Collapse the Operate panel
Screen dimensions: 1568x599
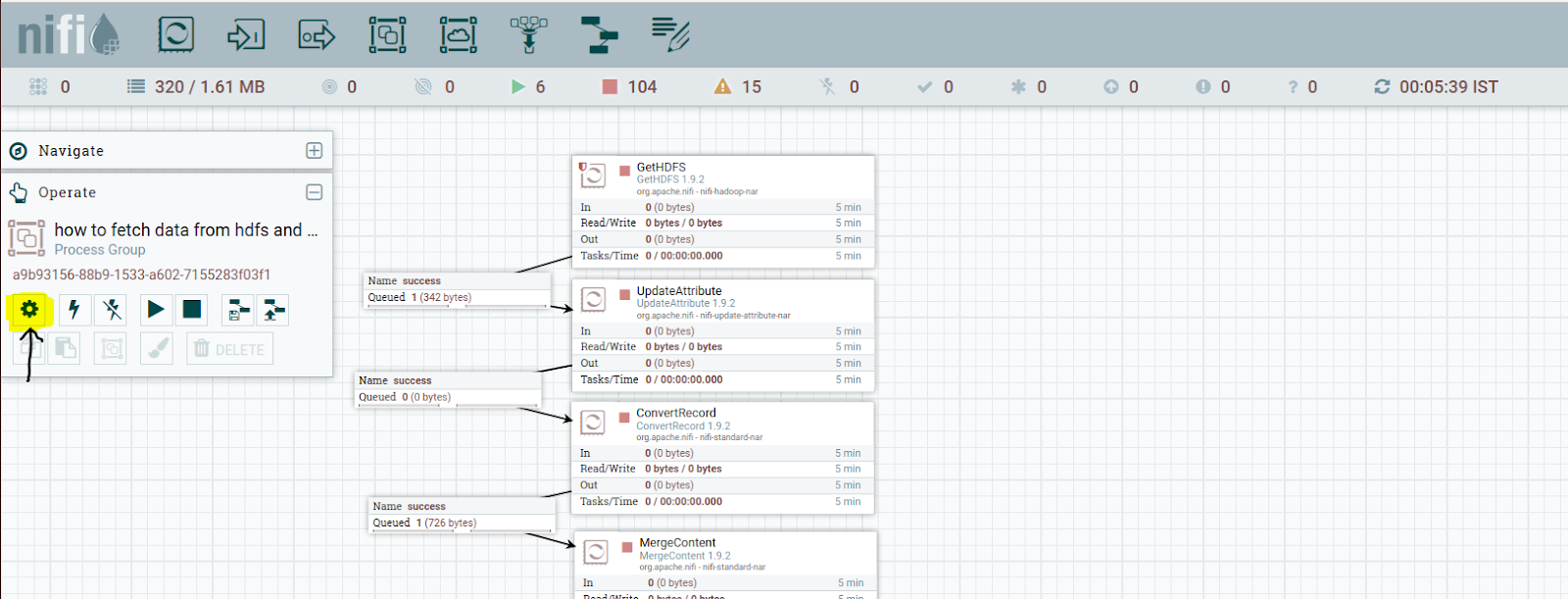tap(314, 192)
